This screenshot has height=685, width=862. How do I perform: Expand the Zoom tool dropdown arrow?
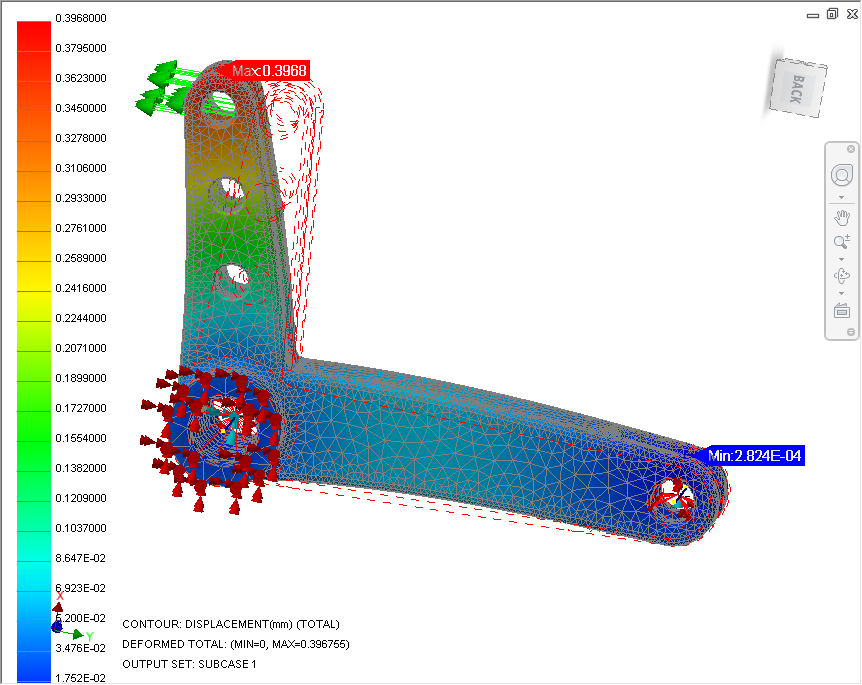tap(841, 259)
